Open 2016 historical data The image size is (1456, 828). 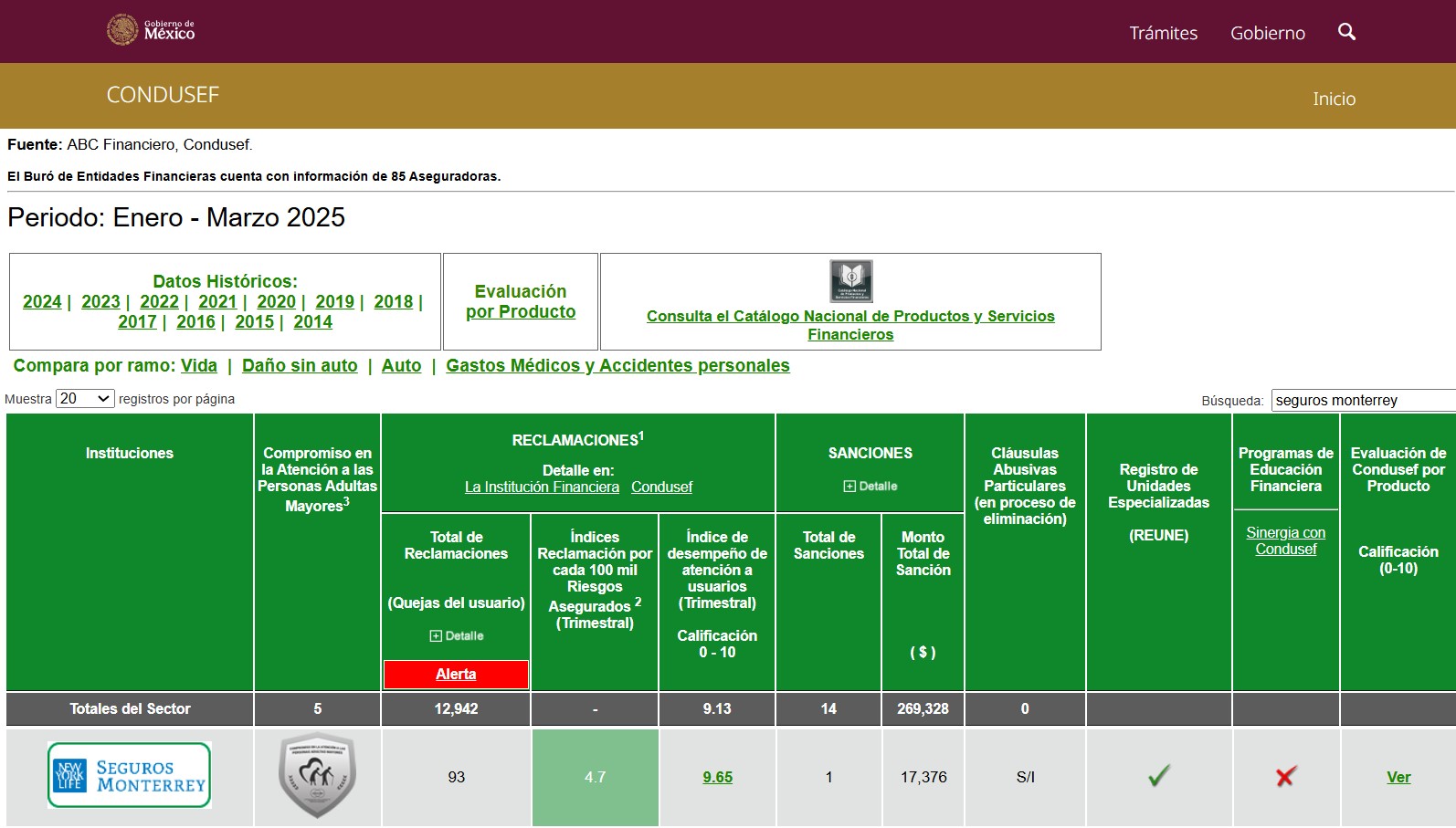pos(195,322)
